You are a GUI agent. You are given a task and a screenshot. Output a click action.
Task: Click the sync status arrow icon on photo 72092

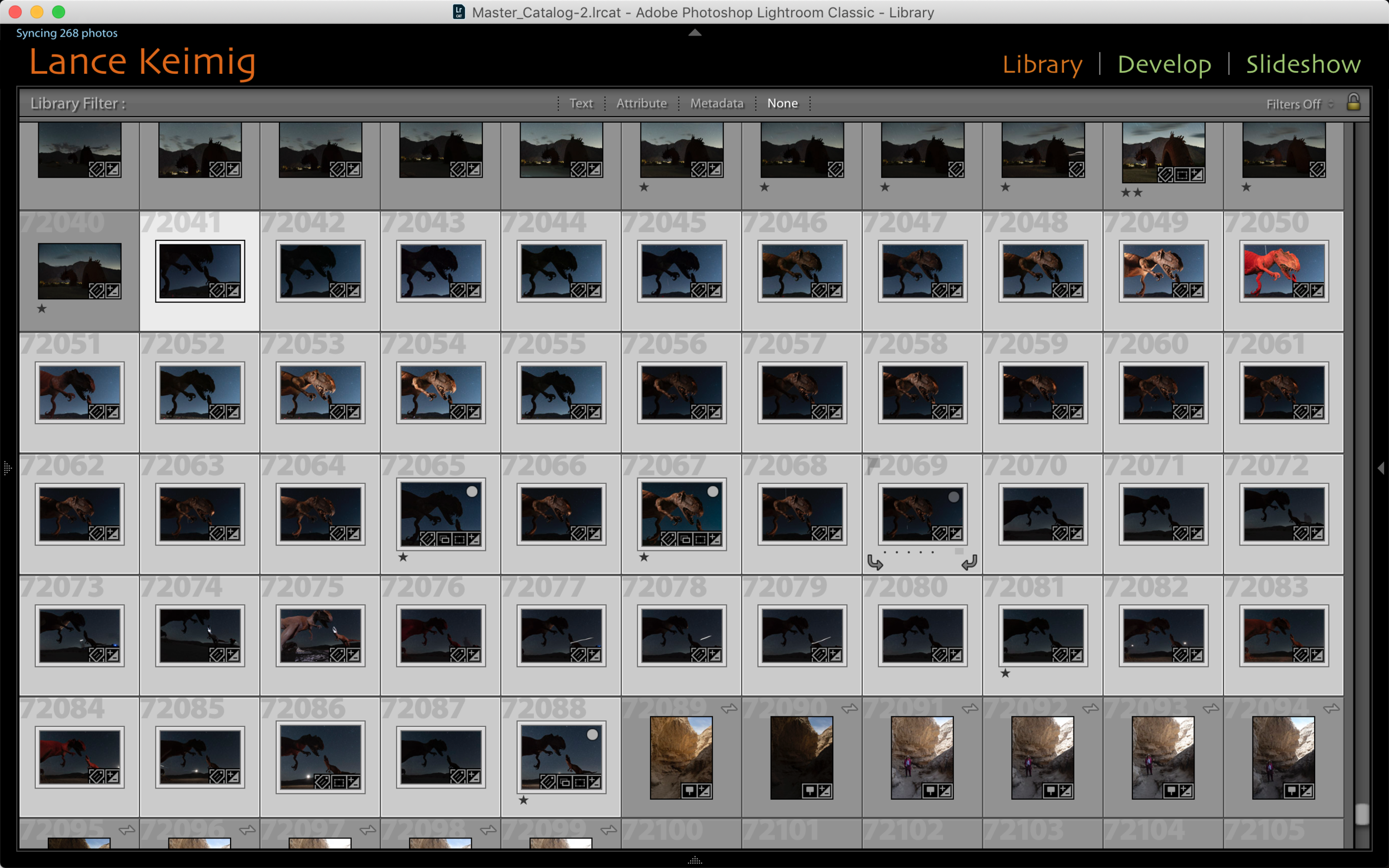[x=1091, y=709]
